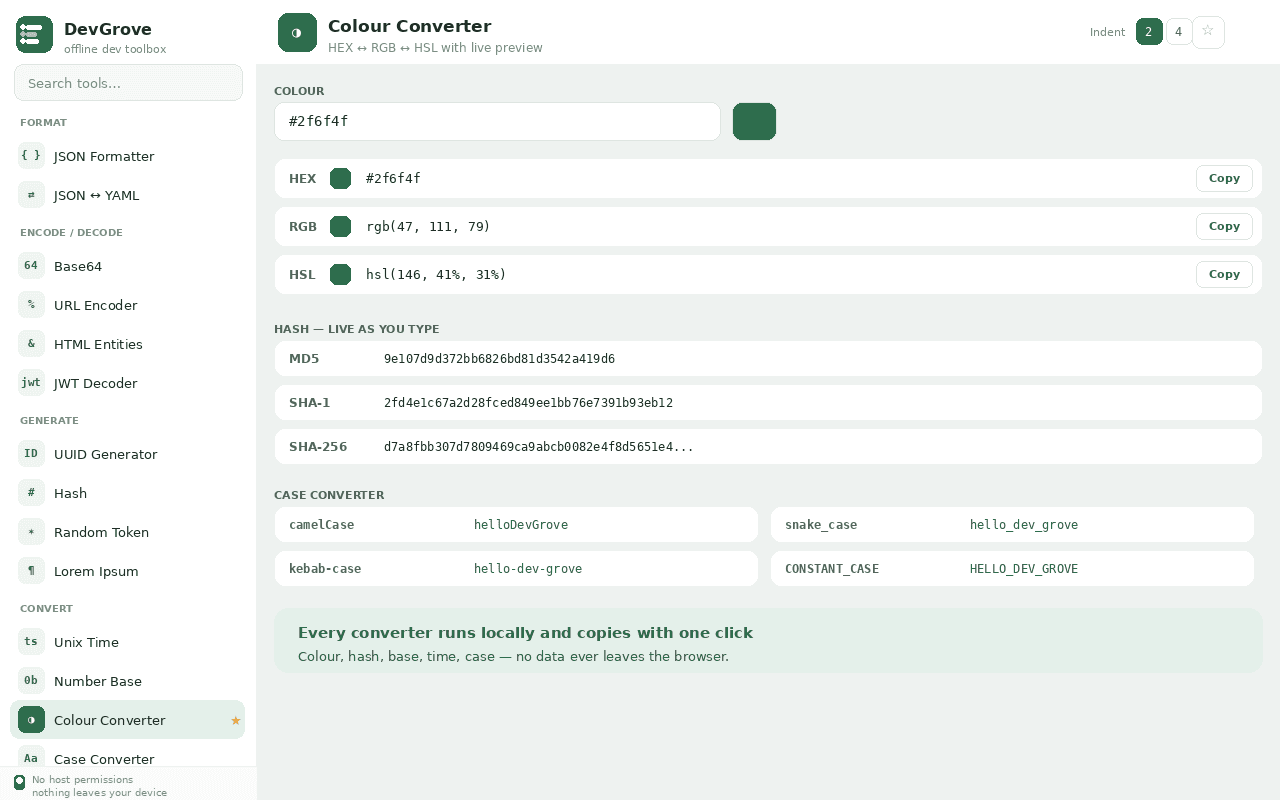Click the rgb(47, 111, 79) value

(428, 227)
